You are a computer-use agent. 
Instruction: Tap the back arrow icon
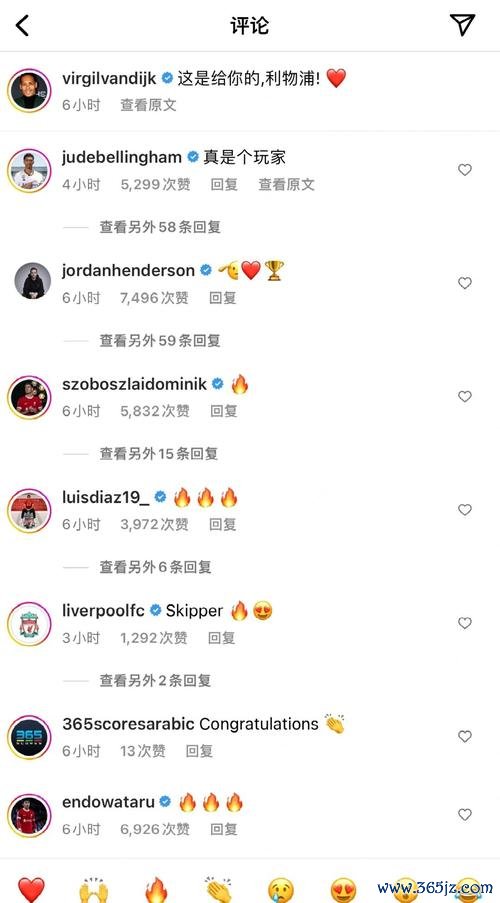(22, 25)
